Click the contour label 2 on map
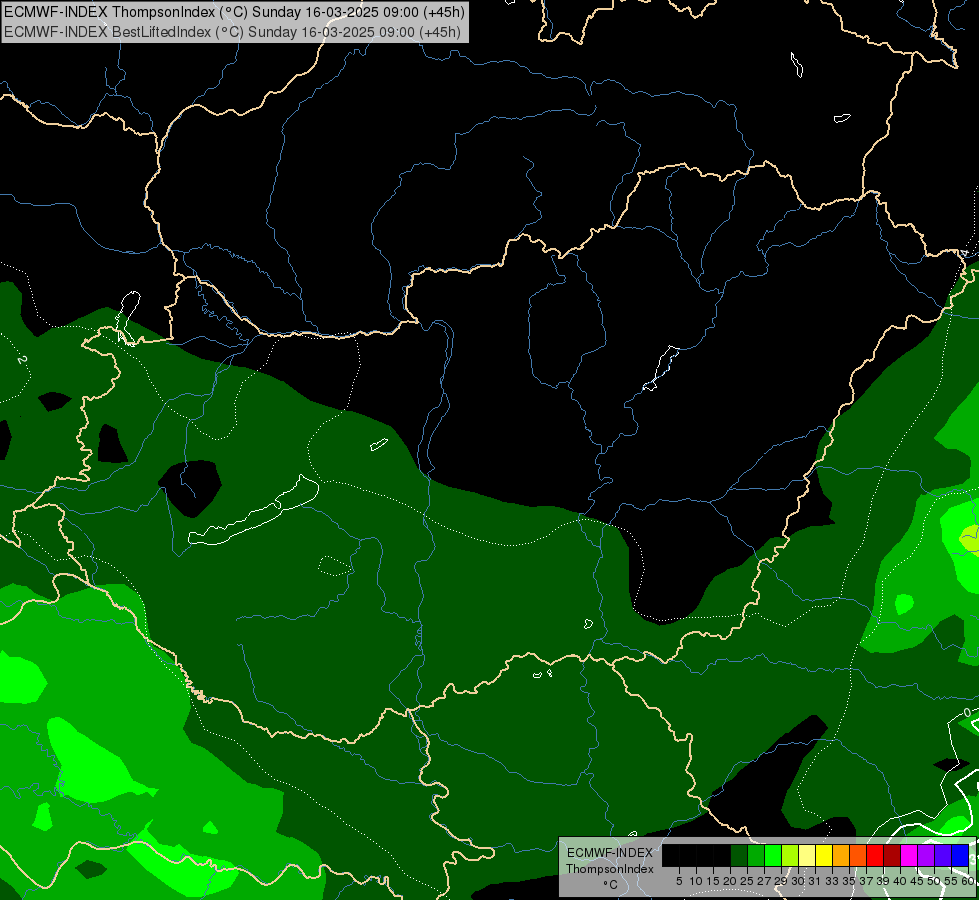 click(x=22, y=360)
